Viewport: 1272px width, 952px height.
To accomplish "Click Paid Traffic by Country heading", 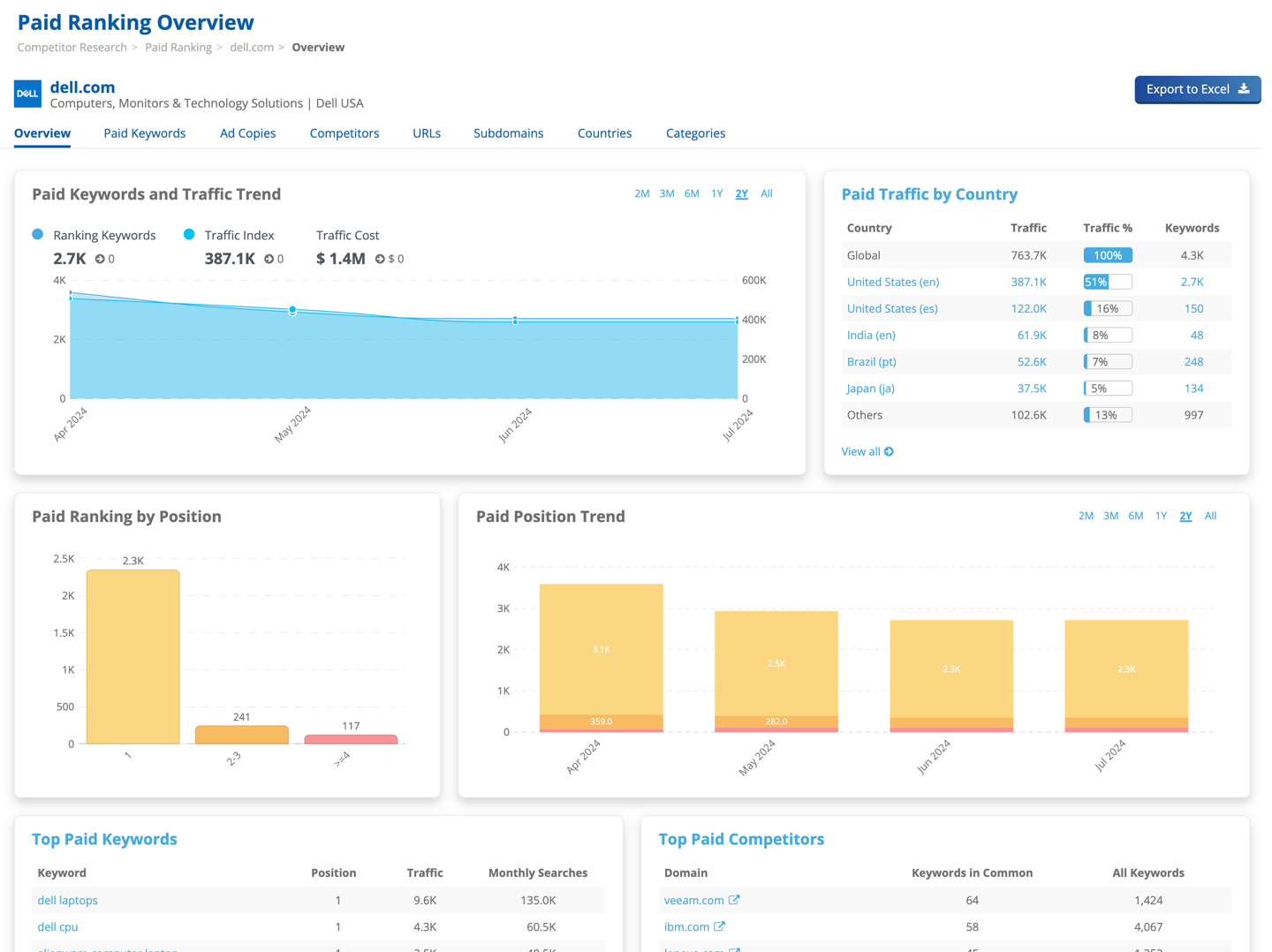I will pyautogui.click(x=929, y=194).
